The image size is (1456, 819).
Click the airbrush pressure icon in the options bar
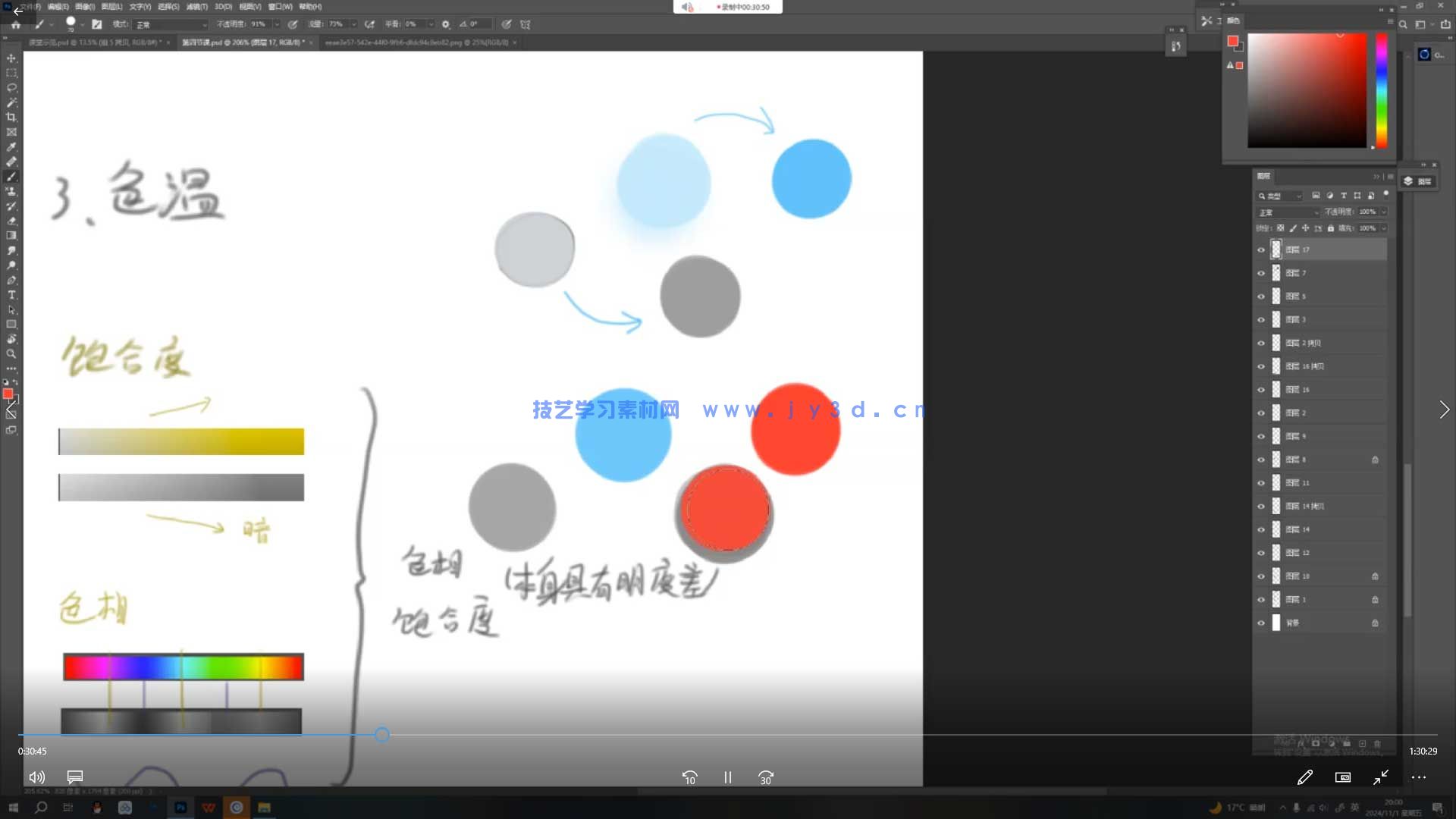pos(369,24)
